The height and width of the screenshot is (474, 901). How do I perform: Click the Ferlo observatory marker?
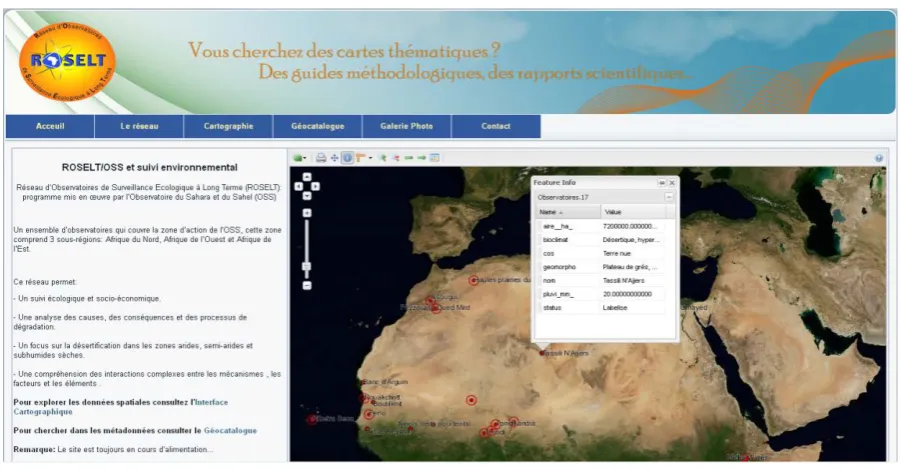(x=369, y=414)
